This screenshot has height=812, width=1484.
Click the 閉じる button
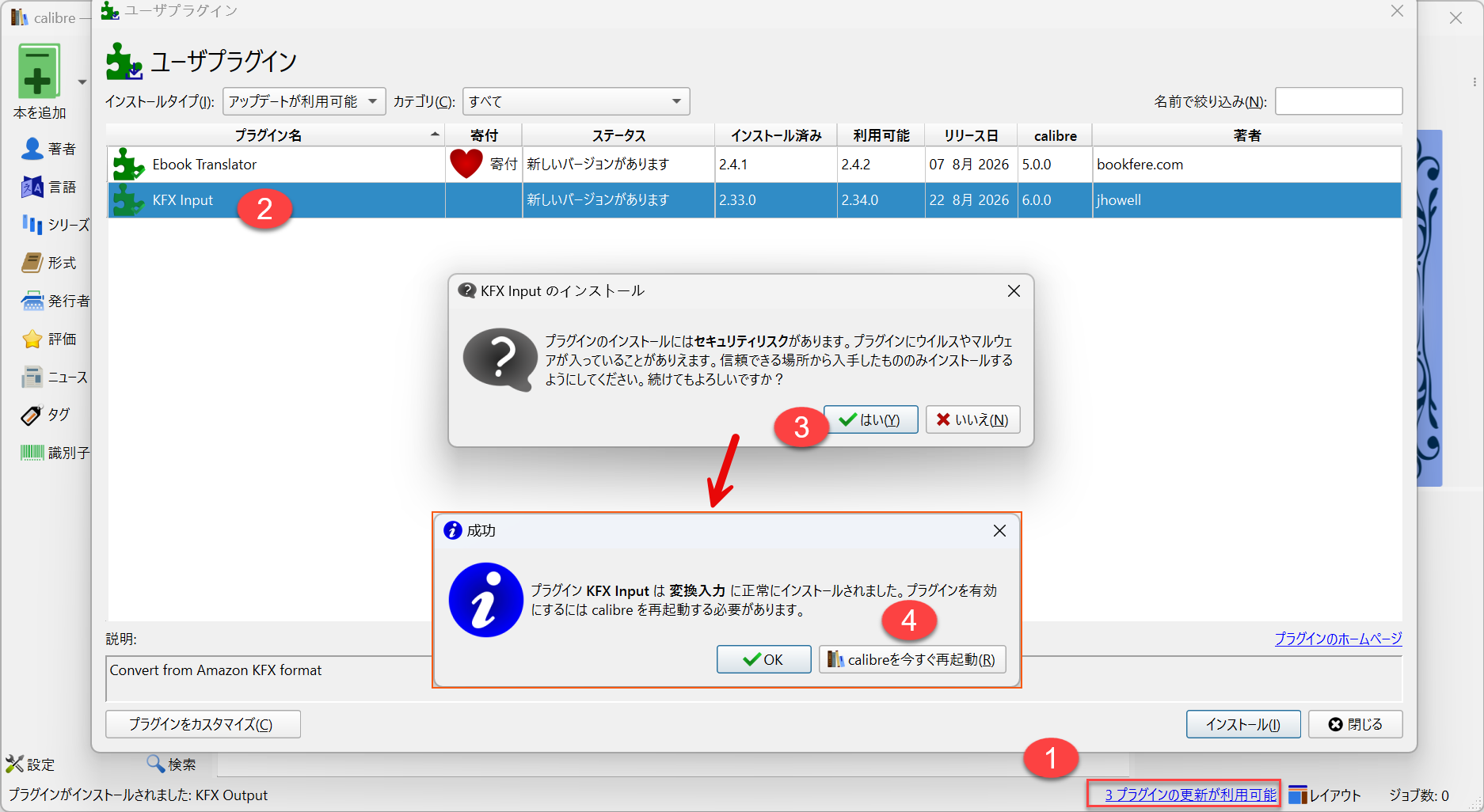click(1356, 724)
